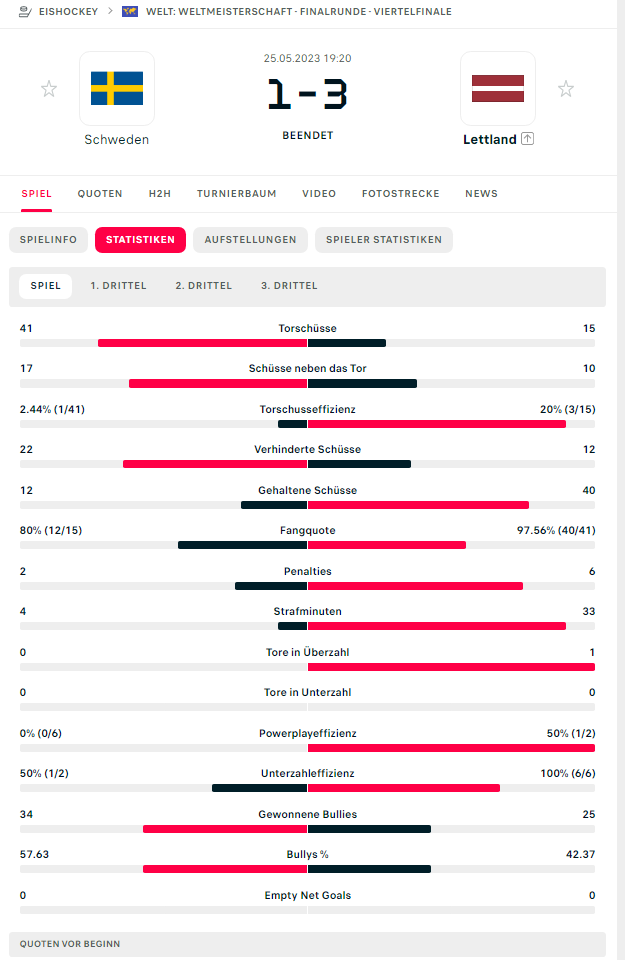Click the Lettland team name

[x=489, y=140]
